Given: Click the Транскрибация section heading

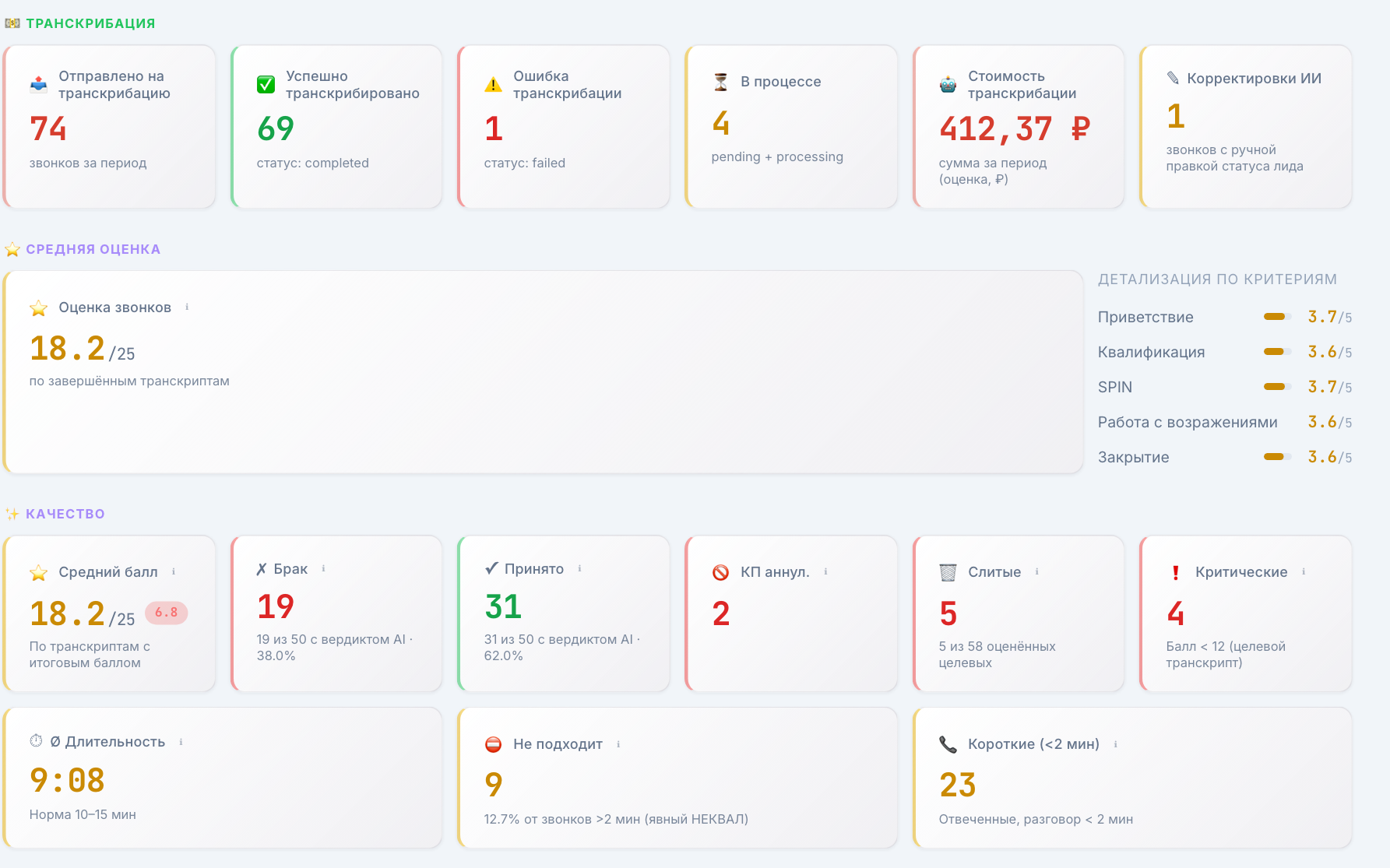Looking at the screenshot, I should [90, 23].
